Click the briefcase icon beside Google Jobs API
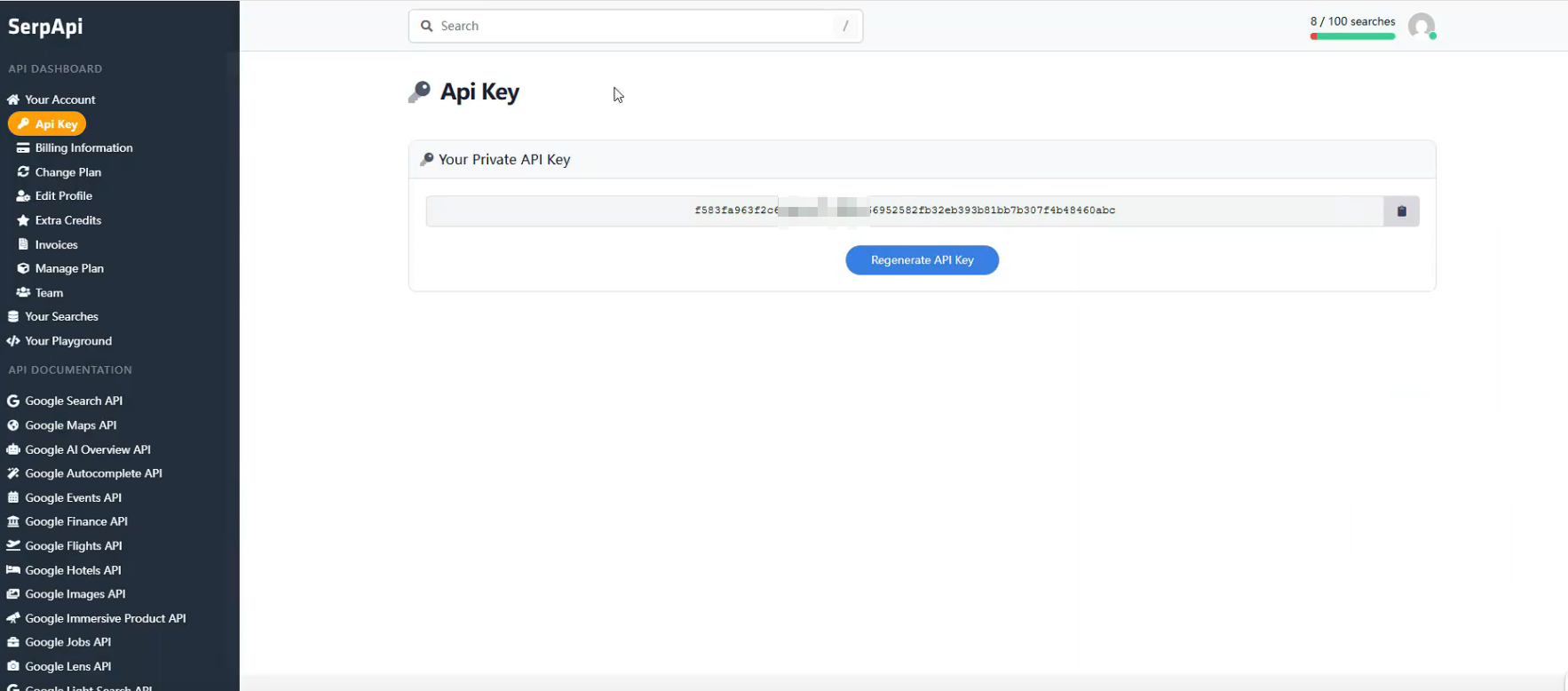This screenshot has height=691, width=1568. point(13,642)
